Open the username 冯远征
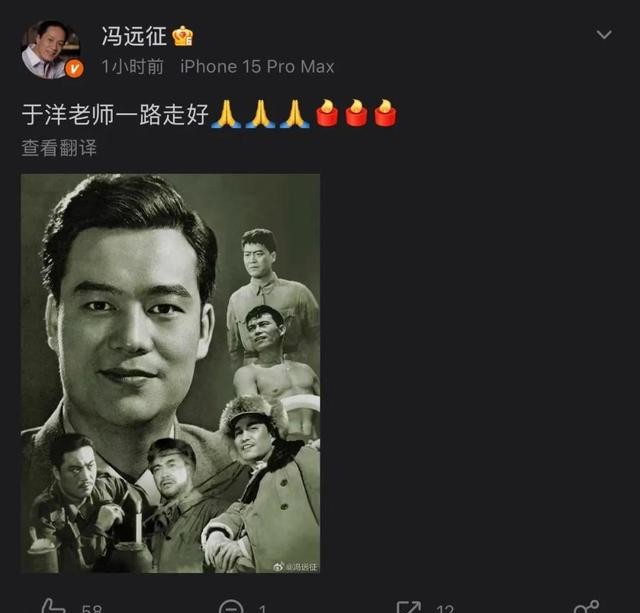This screenshot has width=640, height=613. [134, 36]
